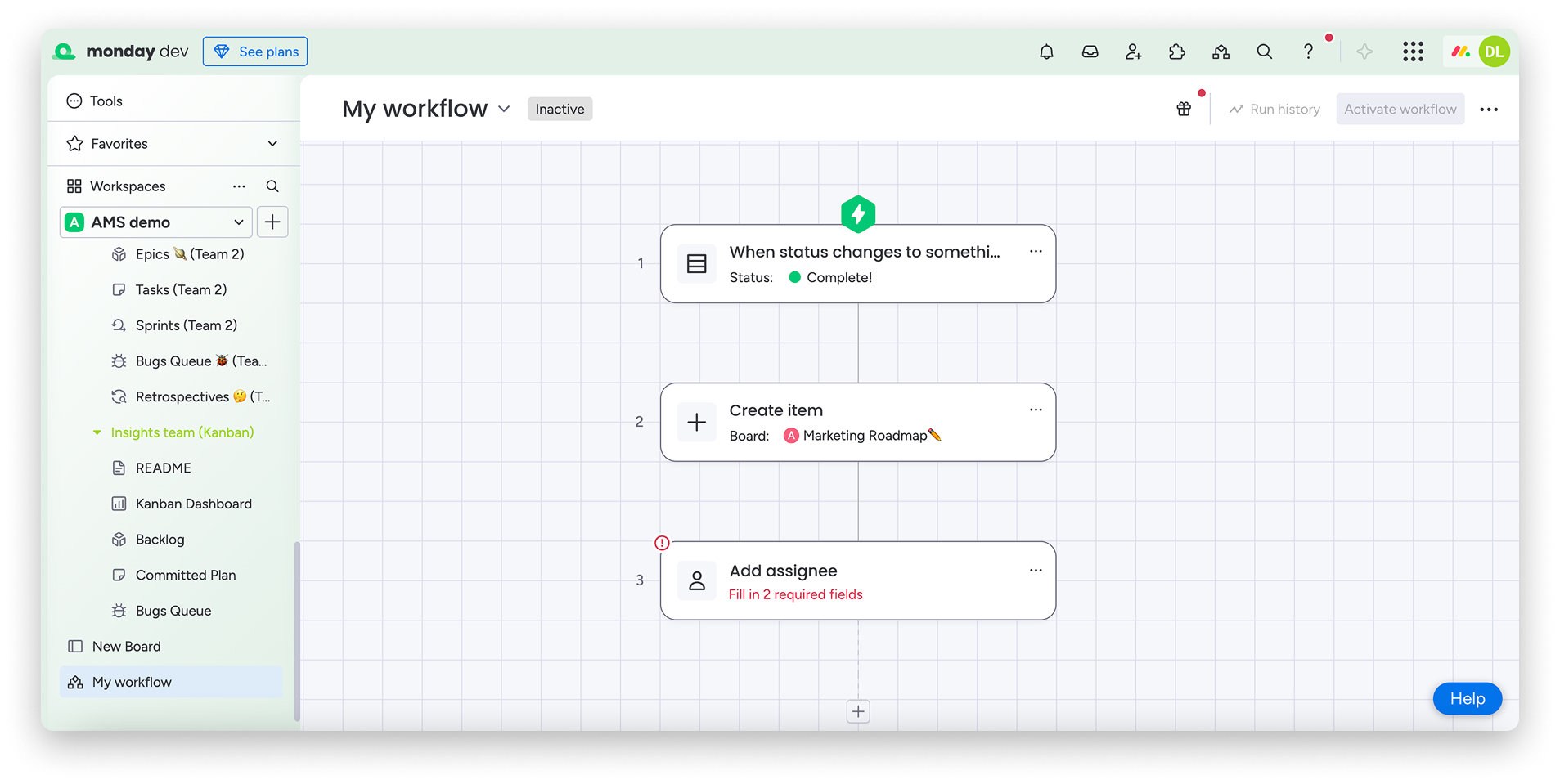Viewport: 1560px width, 784px height.
Task: Open the products switcher grid icon
Action: click(x=1413, y=52)
